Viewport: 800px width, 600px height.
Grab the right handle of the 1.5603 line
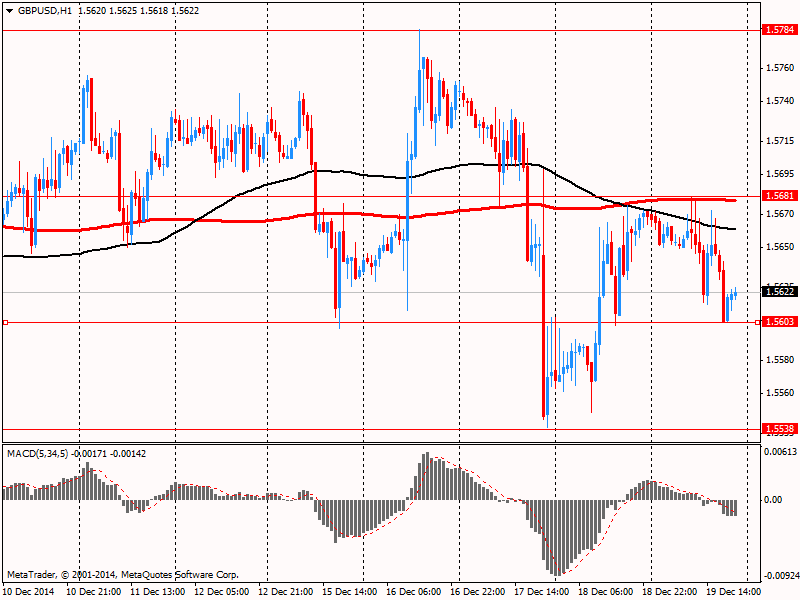pyautogui.click(x=757, y=322)
